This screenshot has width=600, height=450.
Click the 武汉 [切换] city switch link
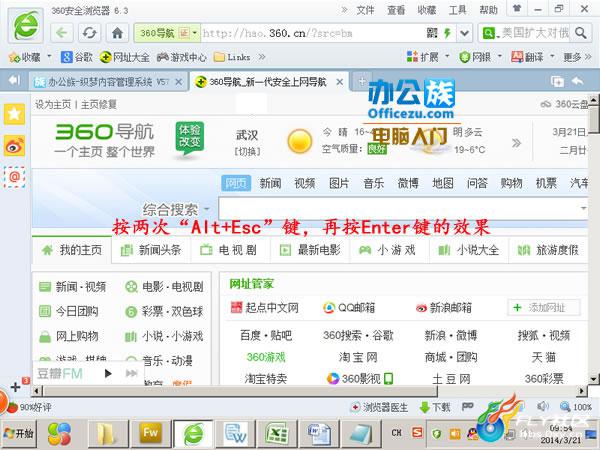[247, 151]
